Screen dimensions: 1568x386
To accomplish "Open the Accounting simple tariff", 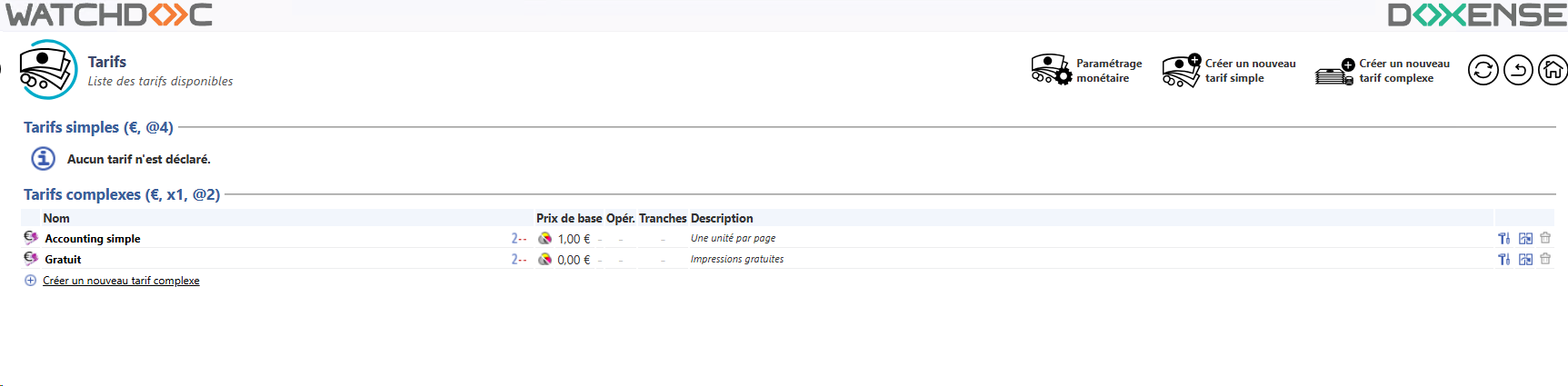I will click(x=93, y=239).
